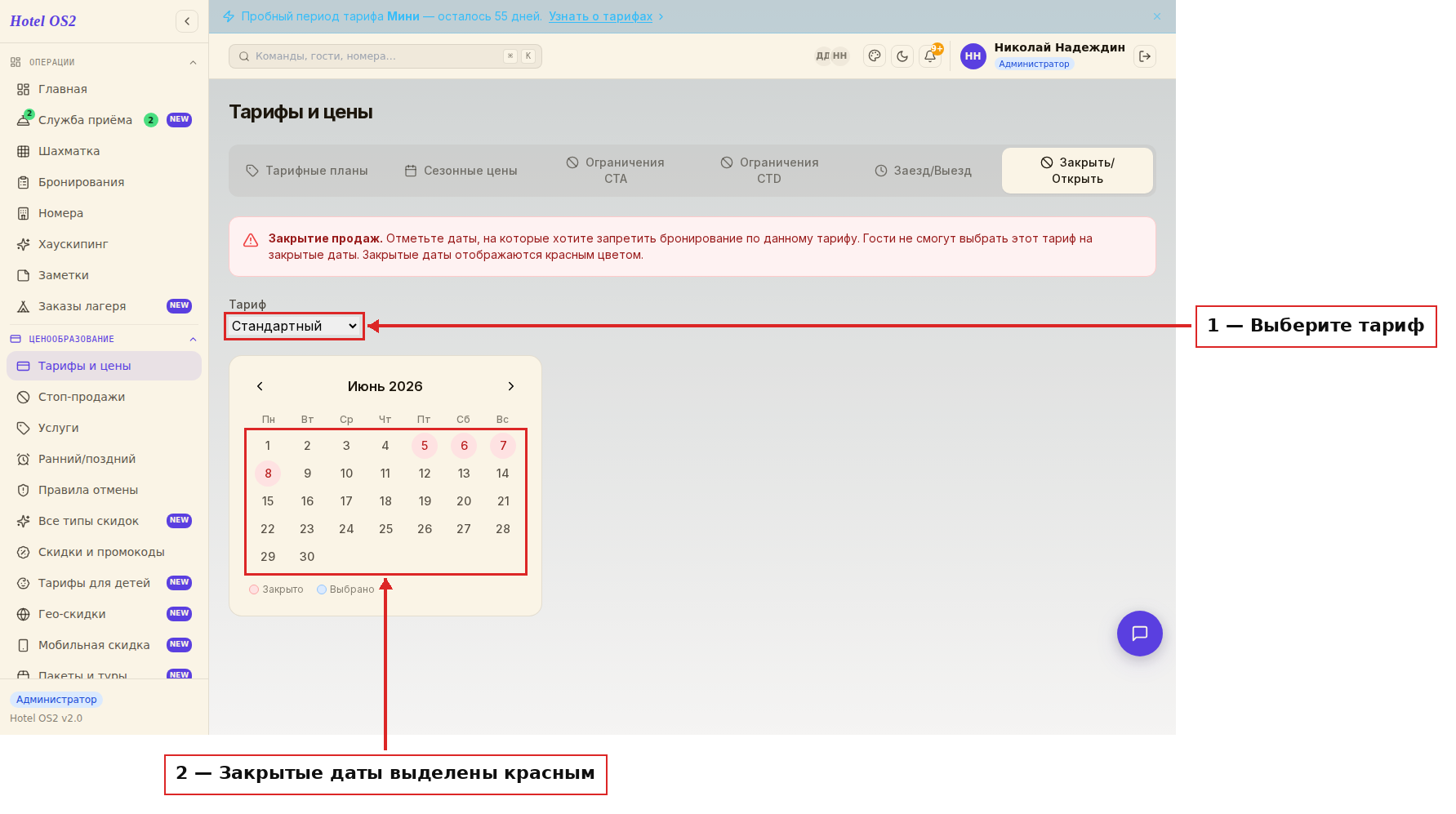
Task: Toggle closed date June 5
Action: point(425,446)
